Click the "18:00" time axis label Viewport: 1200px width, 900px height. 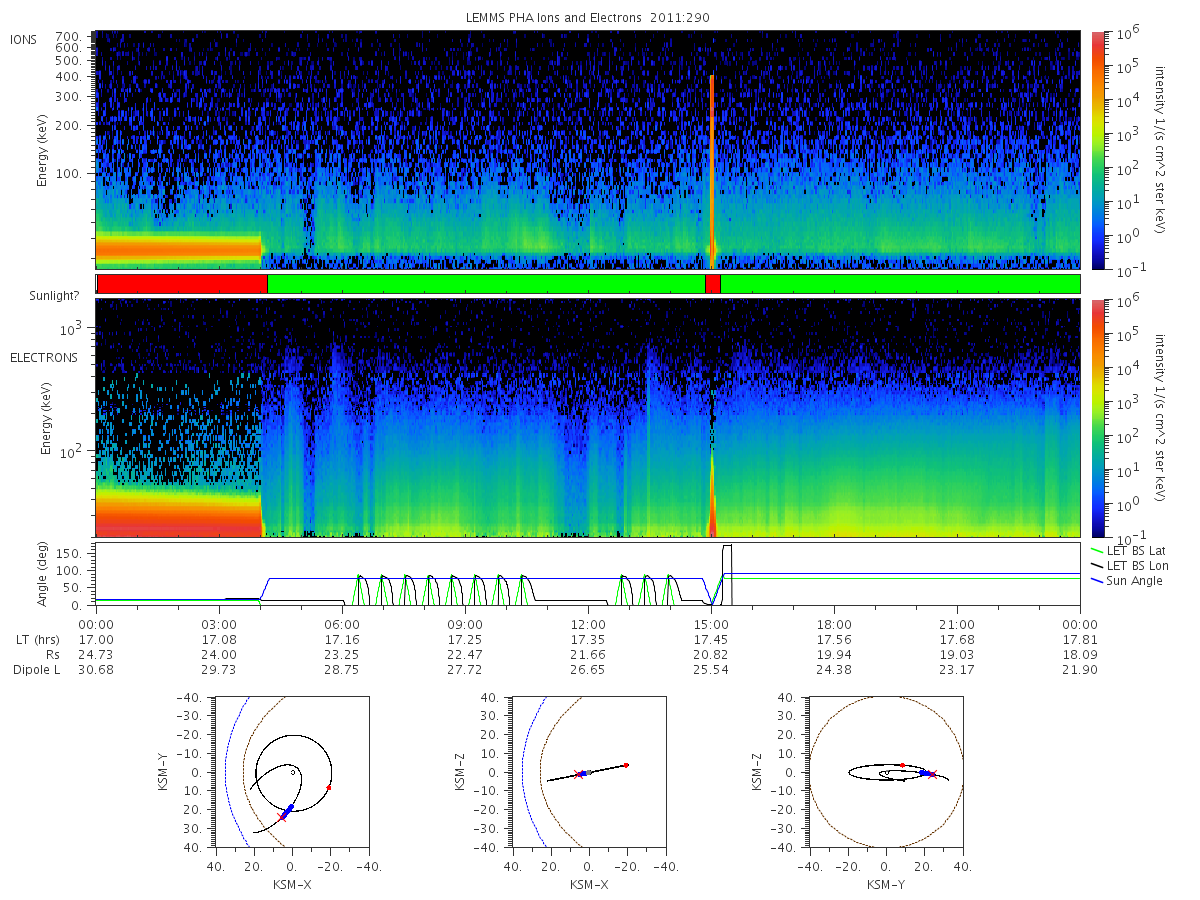click(x=834, y=625)
